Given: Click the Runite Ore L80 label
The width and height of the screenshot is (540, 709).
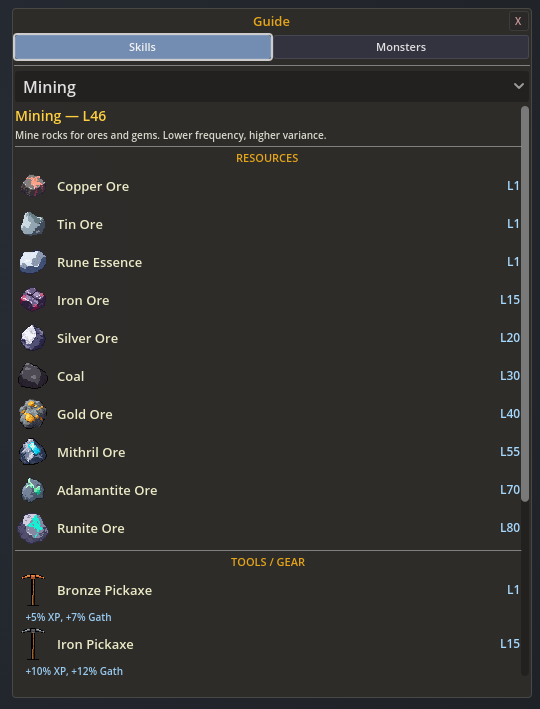Looking at the screenshot, I should [x=510, y=528].
